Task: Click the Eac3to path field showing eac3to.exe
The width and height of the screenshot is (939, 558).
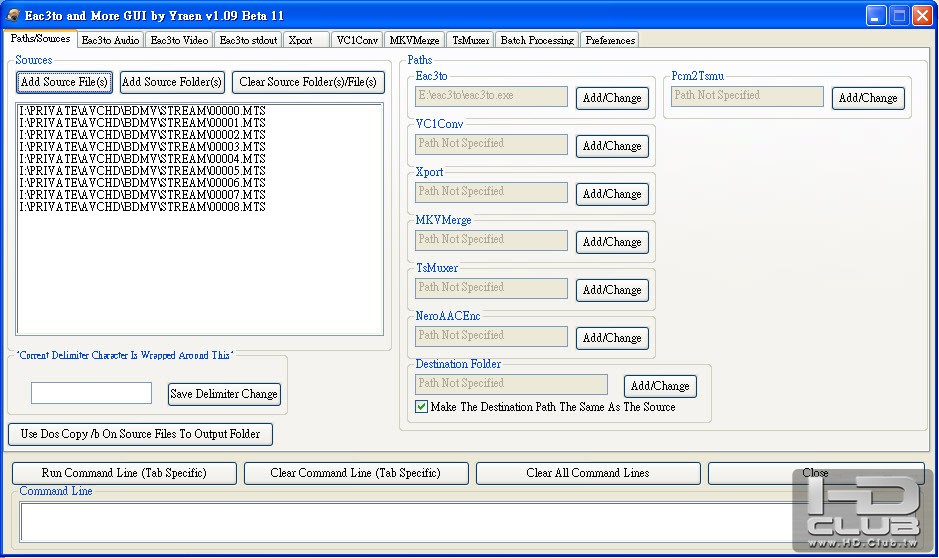Action: click(491, 96)
